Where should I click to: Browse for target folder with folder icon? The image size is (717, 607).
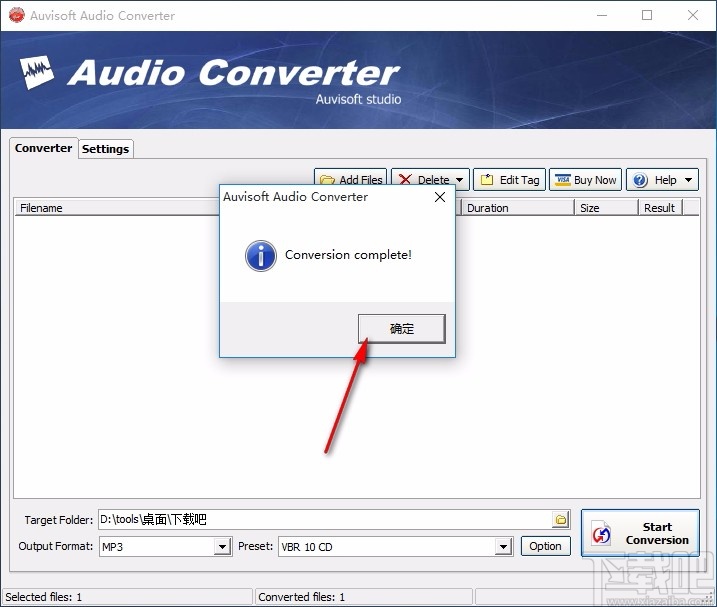coord(561,520)
